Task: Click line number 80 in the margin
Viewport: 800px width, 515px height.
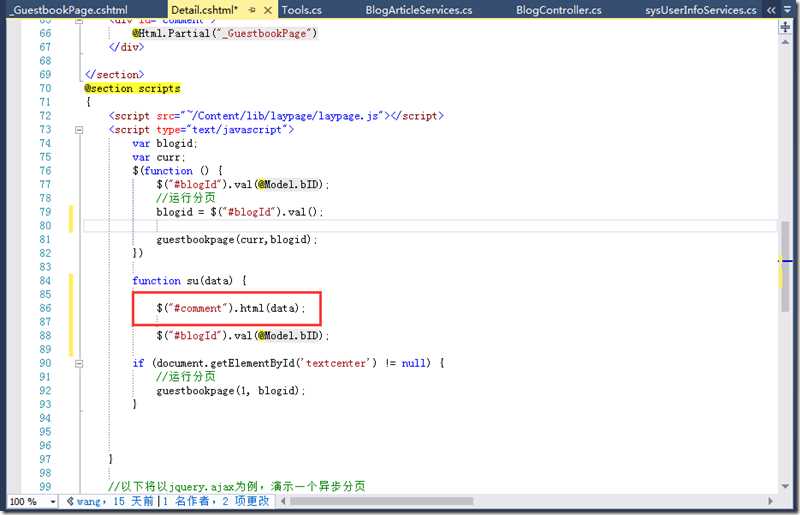Action: pos(45,226)
